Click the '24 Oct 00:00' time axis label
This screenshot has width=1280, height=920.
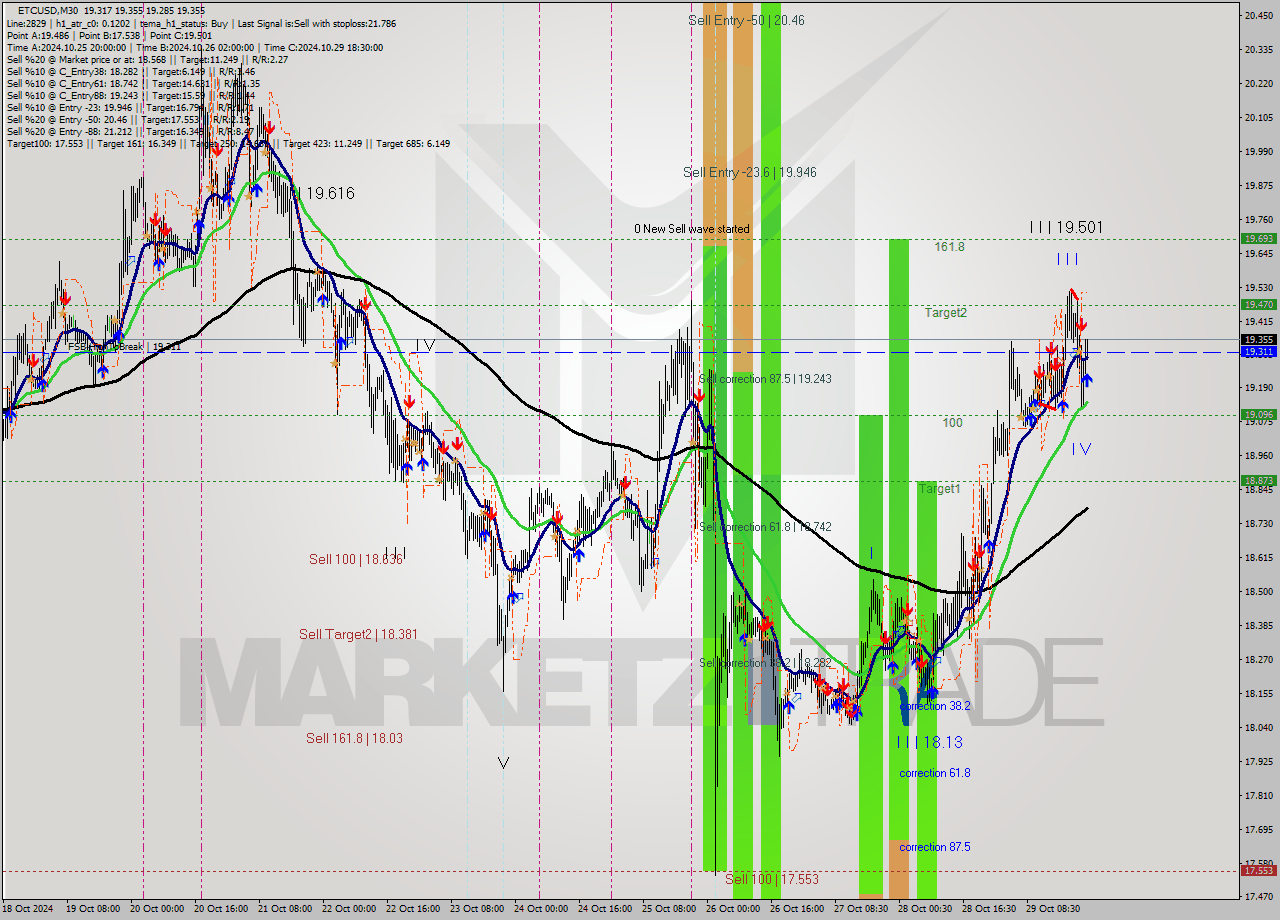point(539,909)
